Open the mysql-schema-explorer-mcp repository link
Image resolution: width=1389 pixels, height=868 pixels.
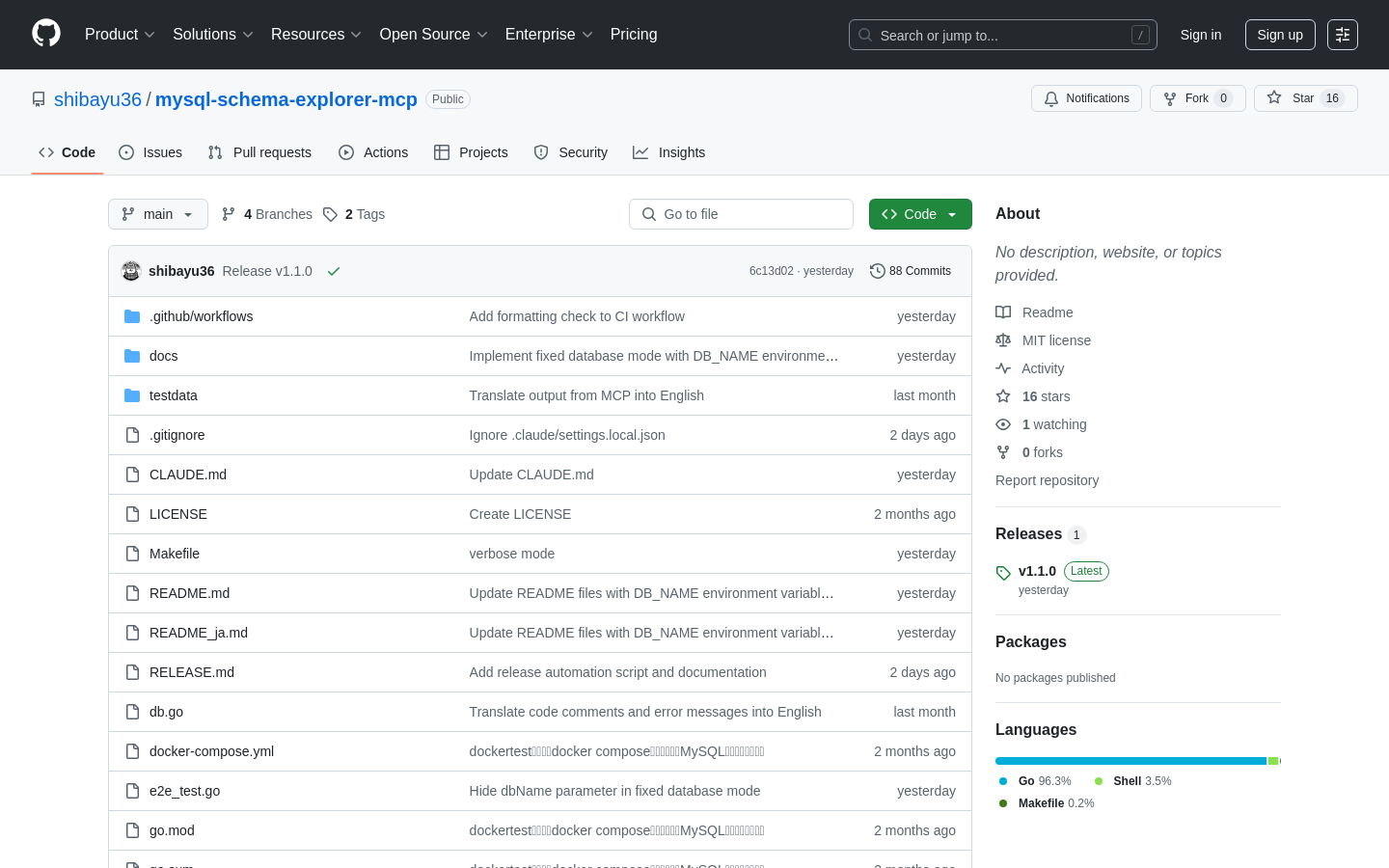click(286, 99)
